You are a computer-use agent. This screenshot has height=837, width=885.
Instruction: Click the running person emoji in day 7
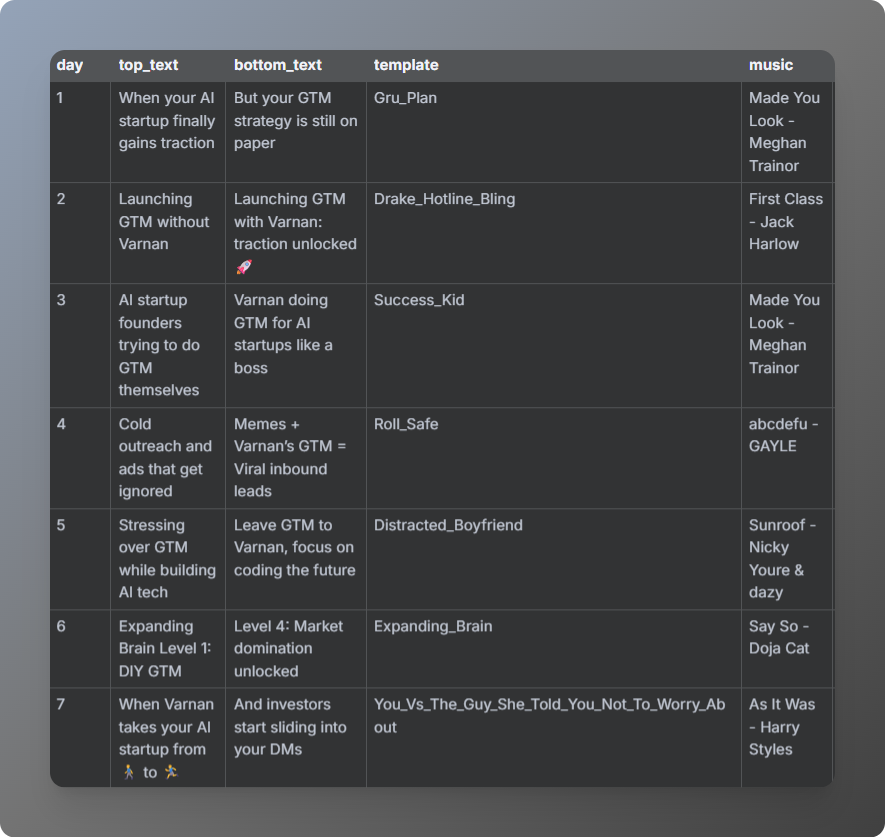pos(171,772)
